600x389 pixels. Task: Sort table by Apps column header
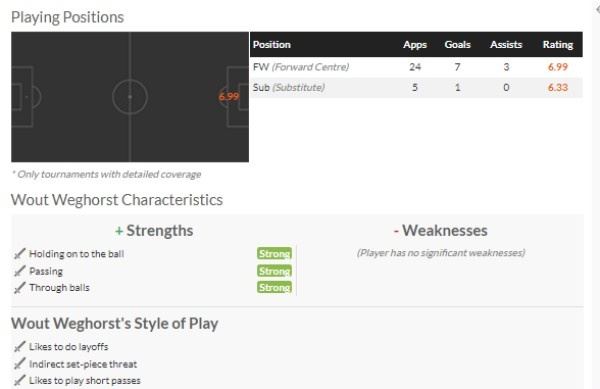(415, 45)
